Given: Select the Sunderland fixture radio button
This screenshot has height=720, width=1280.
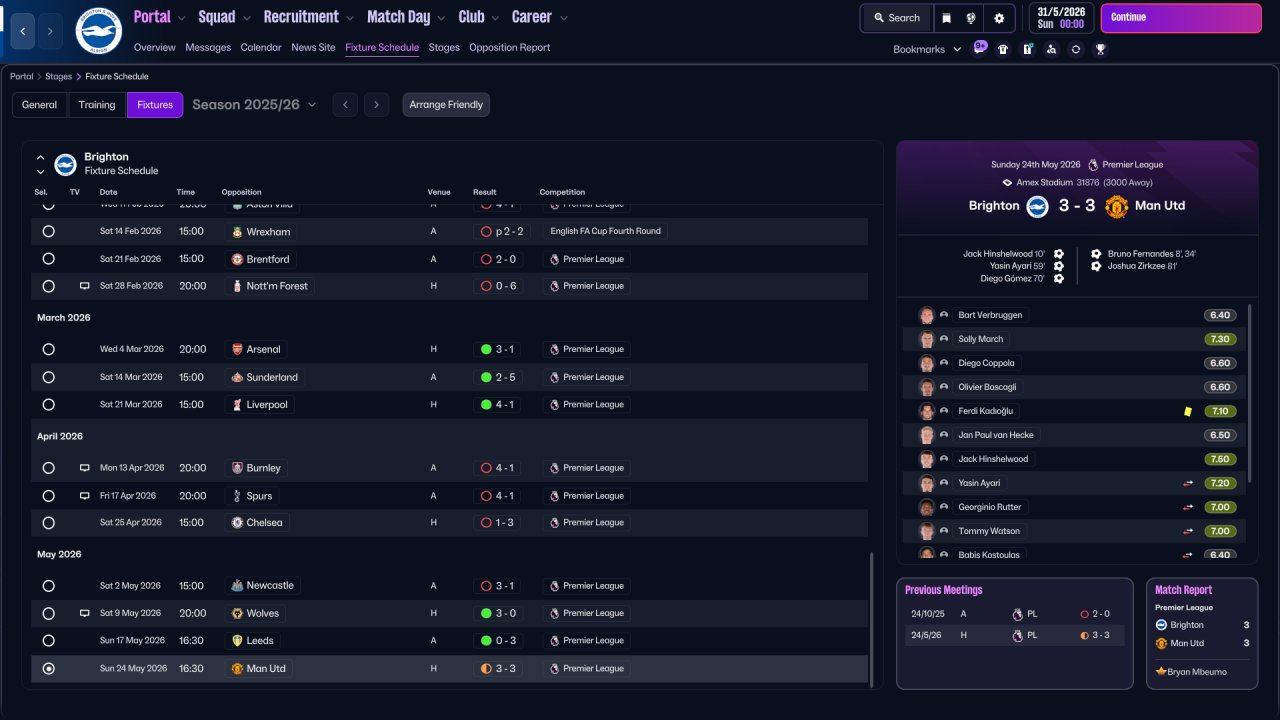Looking at the screenshot, I should pos(48,377).
